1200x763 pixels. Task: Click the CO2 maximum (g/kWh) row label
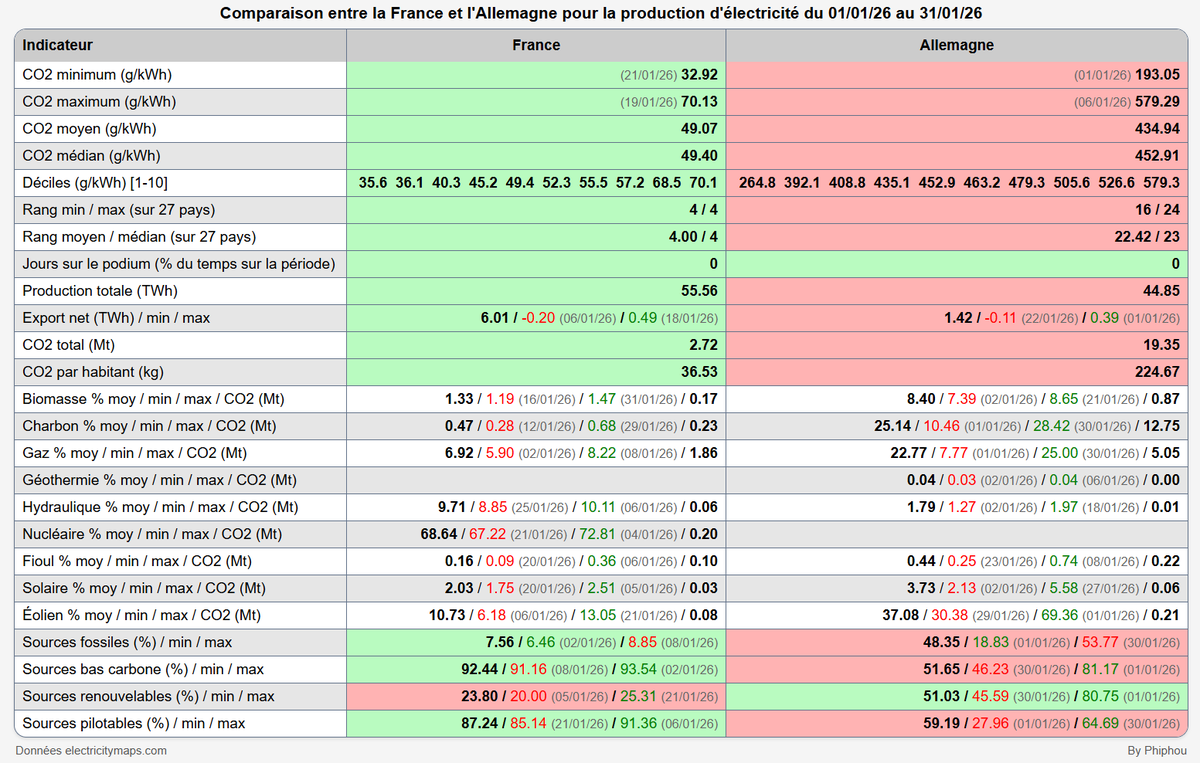click(x=100, y=101)
